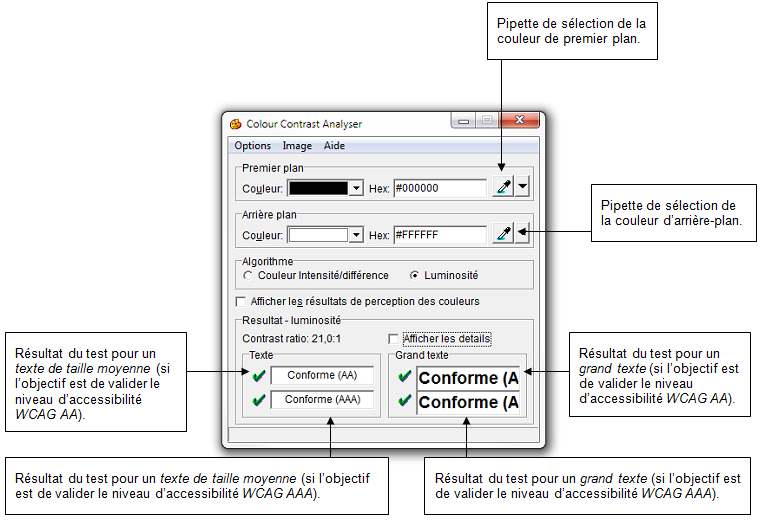Tick the Afficher les details checkbox
The width and height of the screenshot is (760, 520).
tap(393, 339)
